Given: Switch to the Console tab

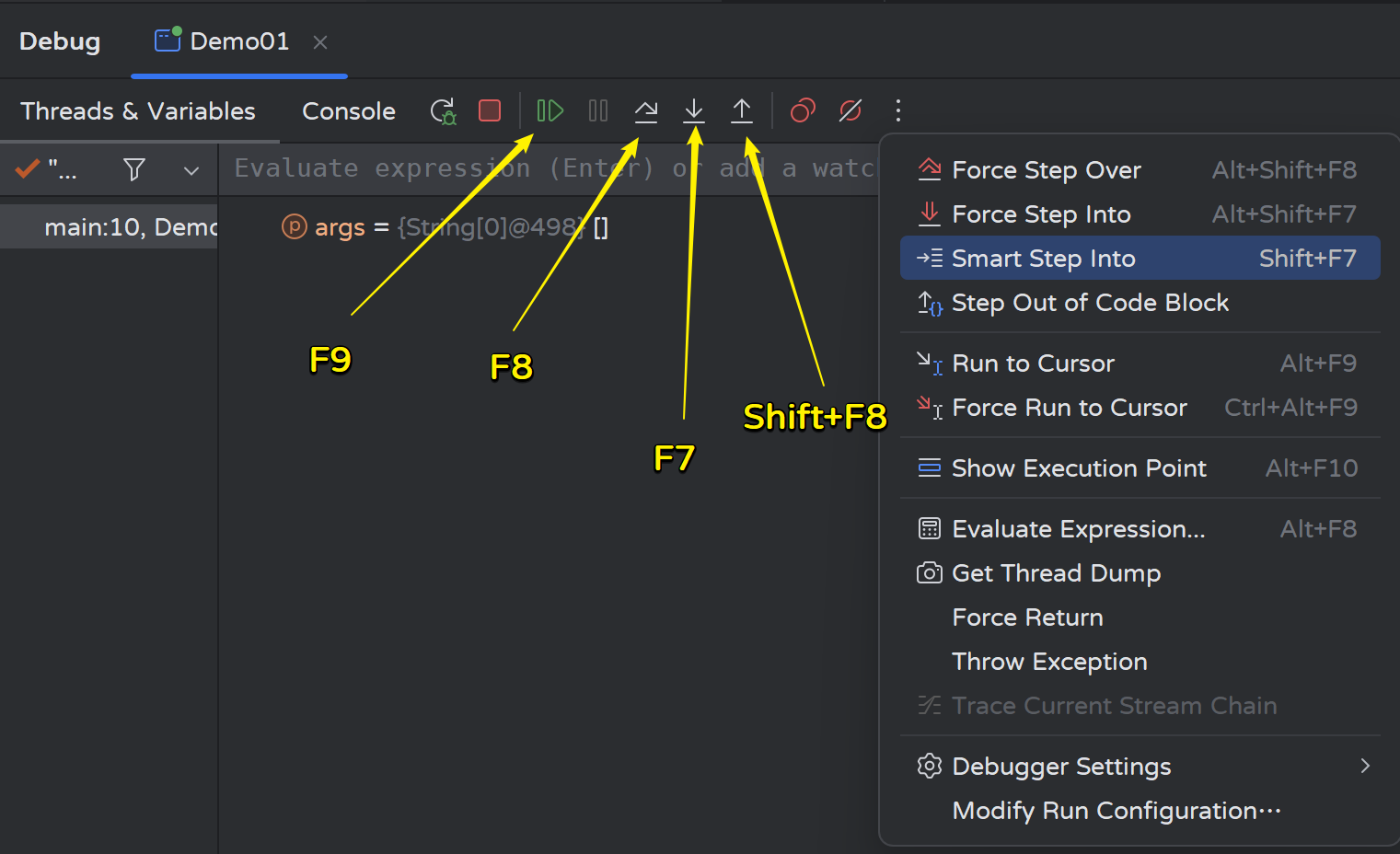Looking at the screenshot, I should [x=349, y=111].
